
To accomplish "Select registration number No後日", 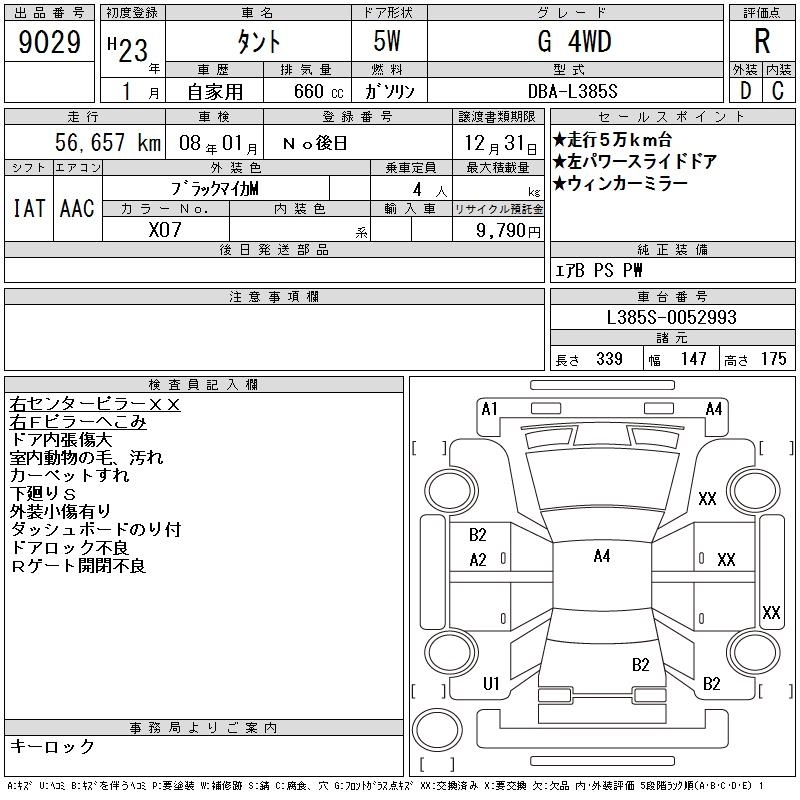I will (315, 143).
